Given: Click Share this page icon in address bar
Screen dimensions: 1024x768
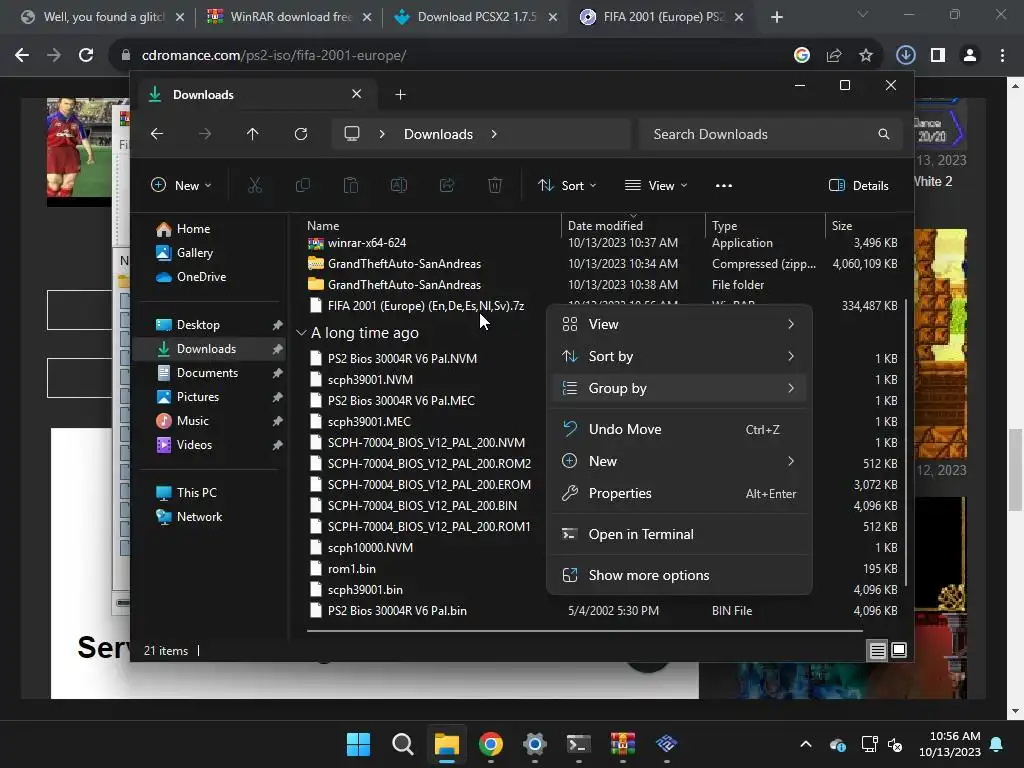Looking at the screenshot, I should (834, 56).
